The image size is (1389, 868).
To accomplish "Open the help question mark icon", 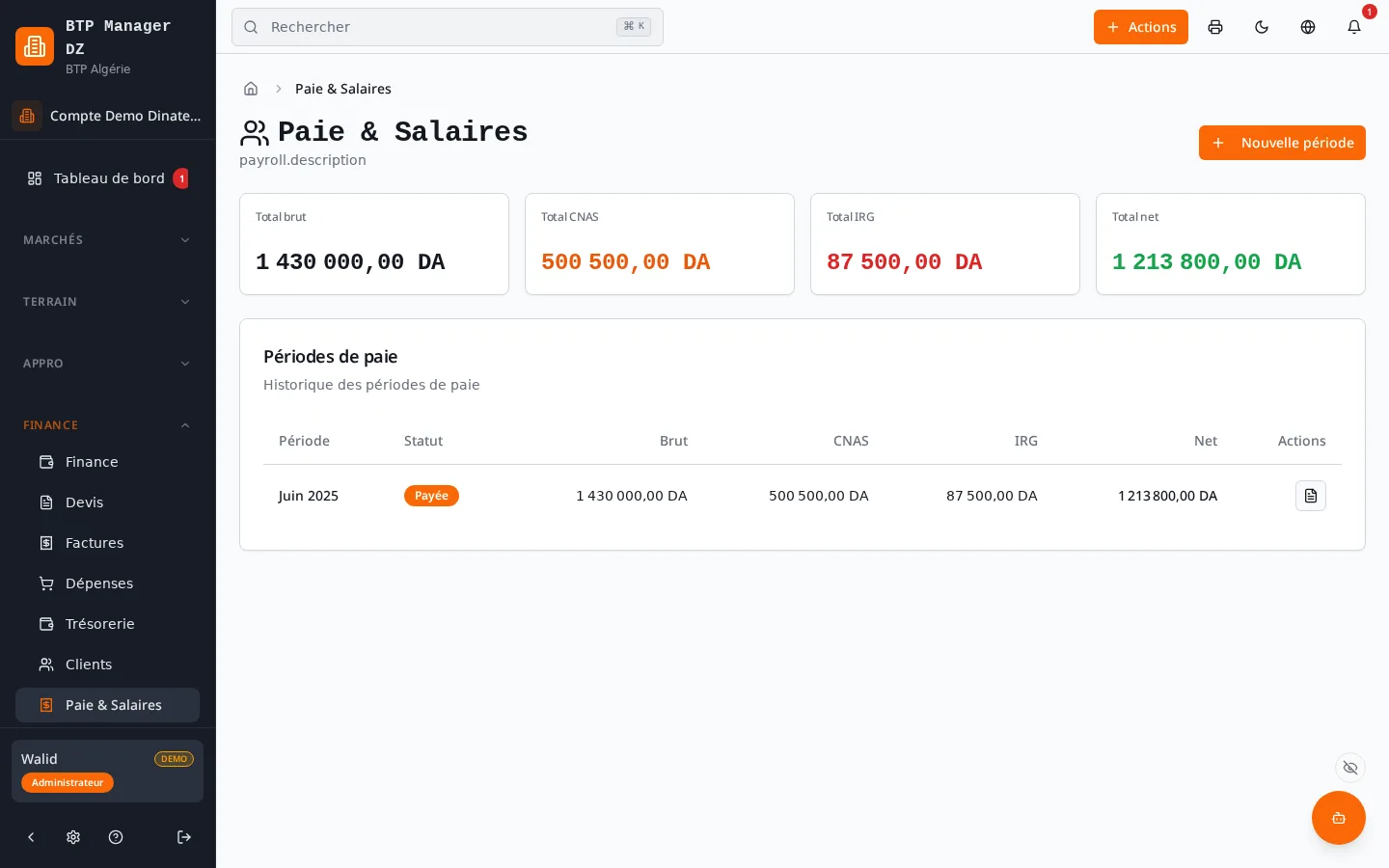I will 116,837.
